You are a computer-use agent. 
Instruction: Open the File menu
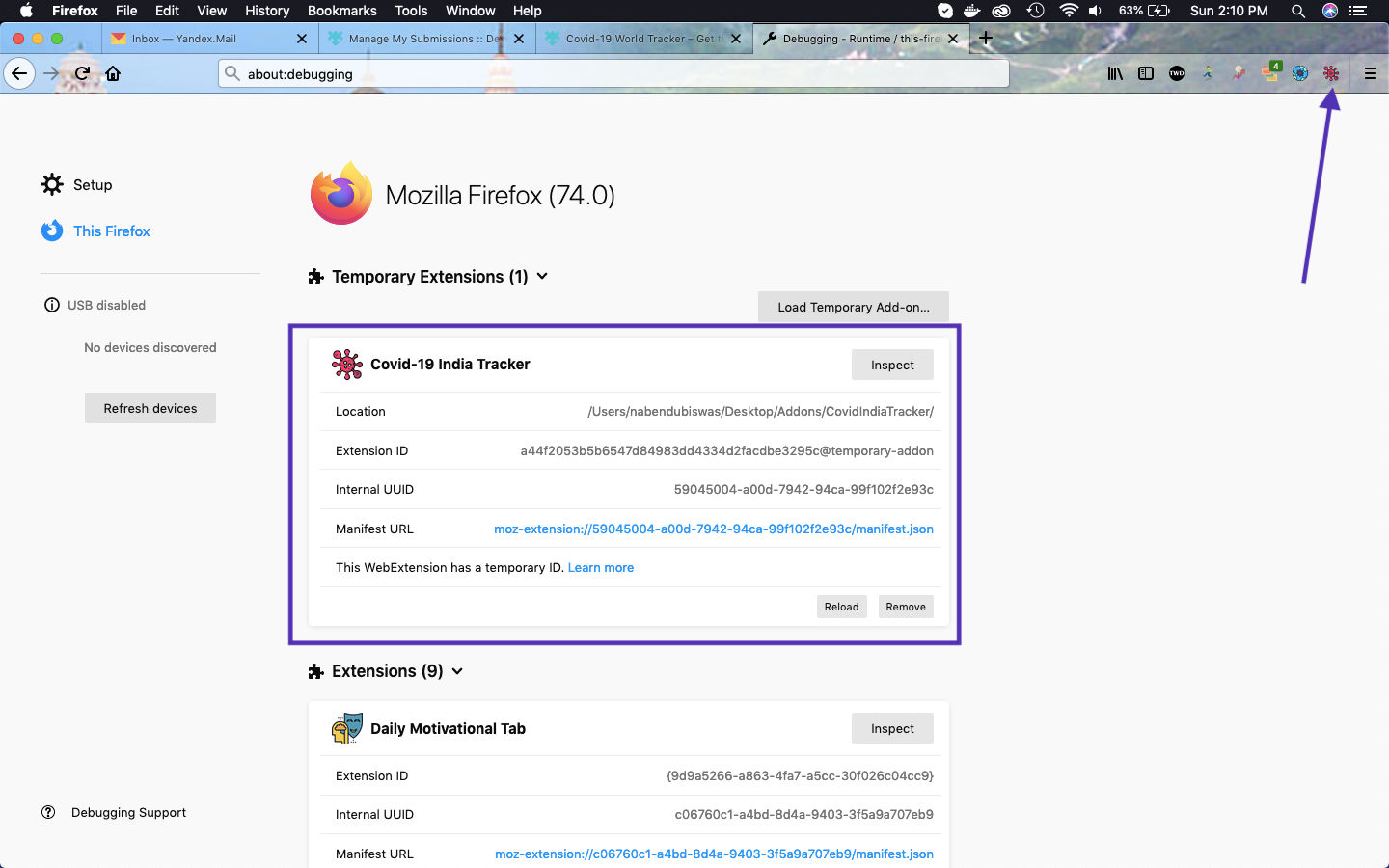point(126,11)
